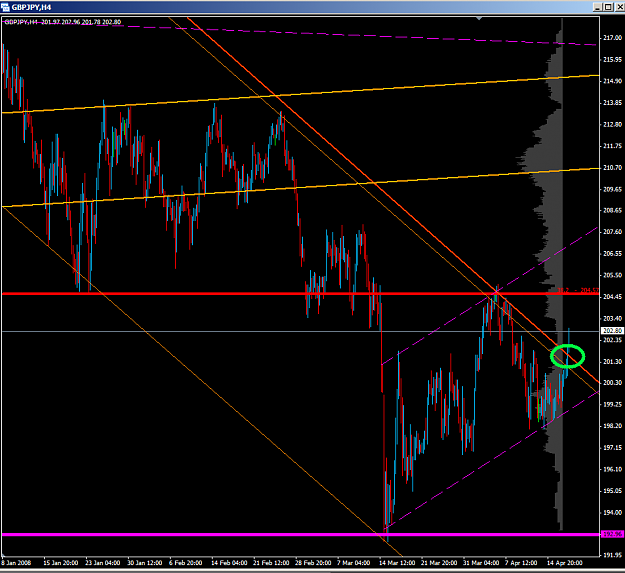The image size is (625, 573).
Task: Click the 196.10 price scale label
Action: [x=612, y=469]
